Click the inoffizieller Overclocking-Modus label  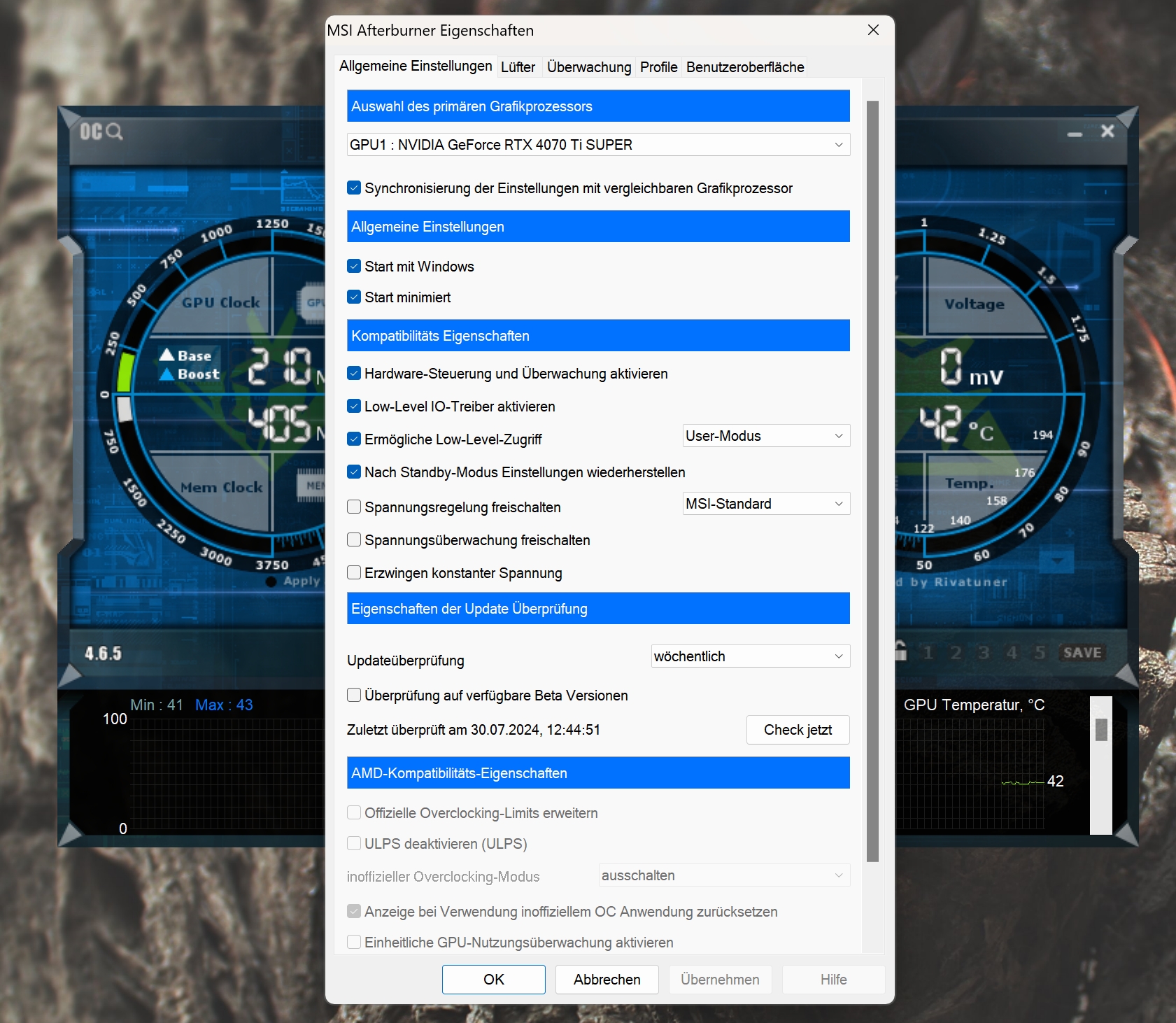[x=444, y=877]
